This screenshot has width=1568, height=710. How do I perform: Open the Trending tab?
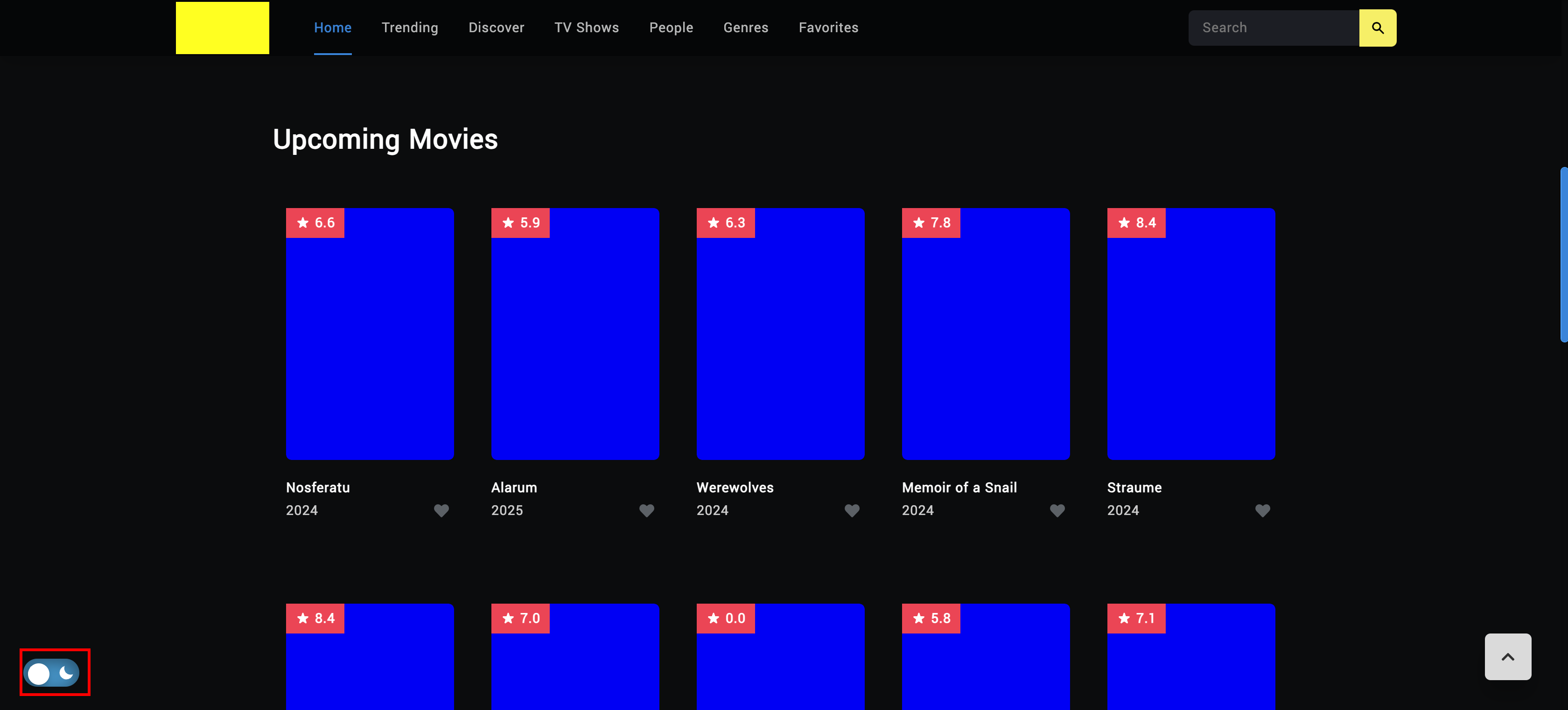(x=410, y=28)
